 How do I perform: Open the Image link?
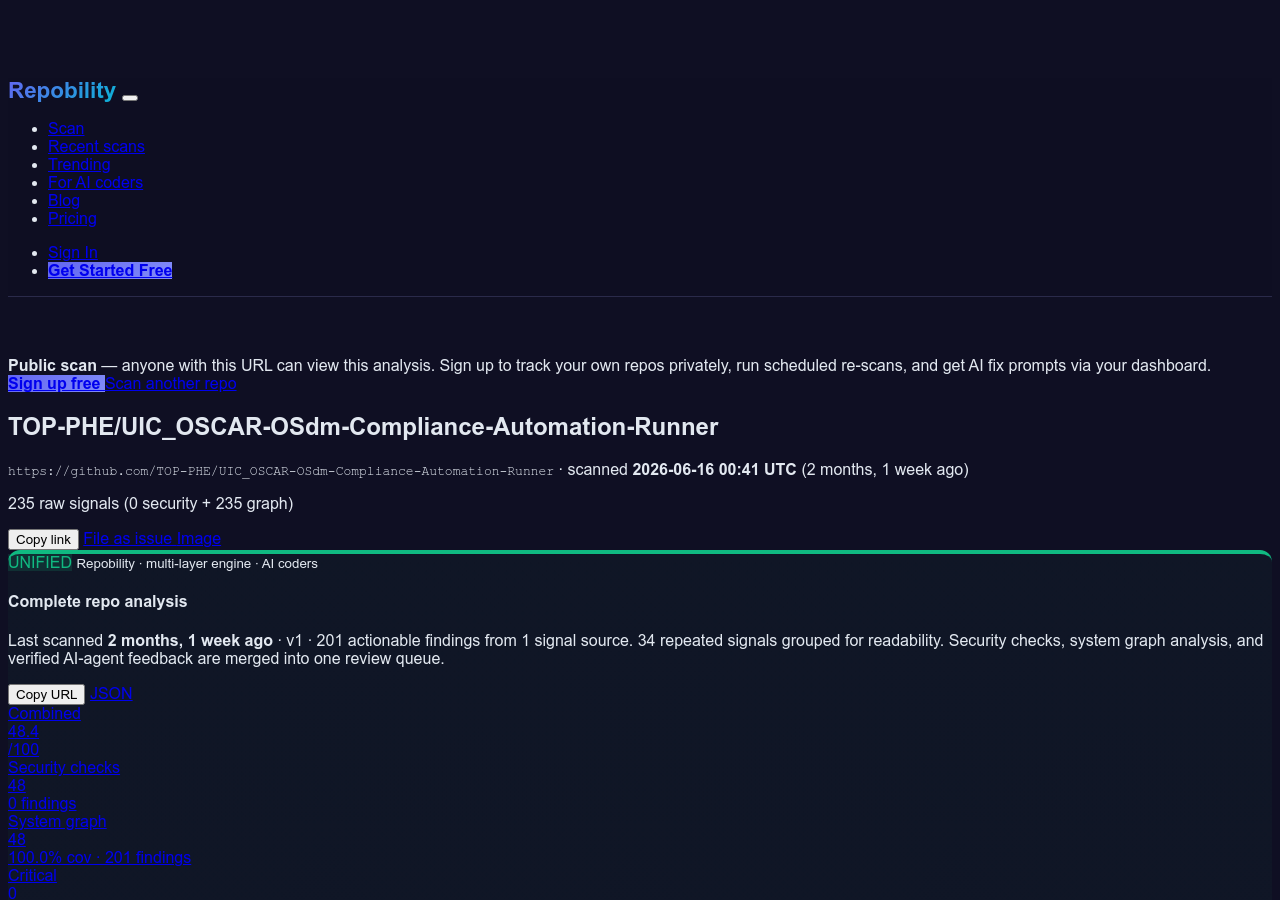pos(199,538)
